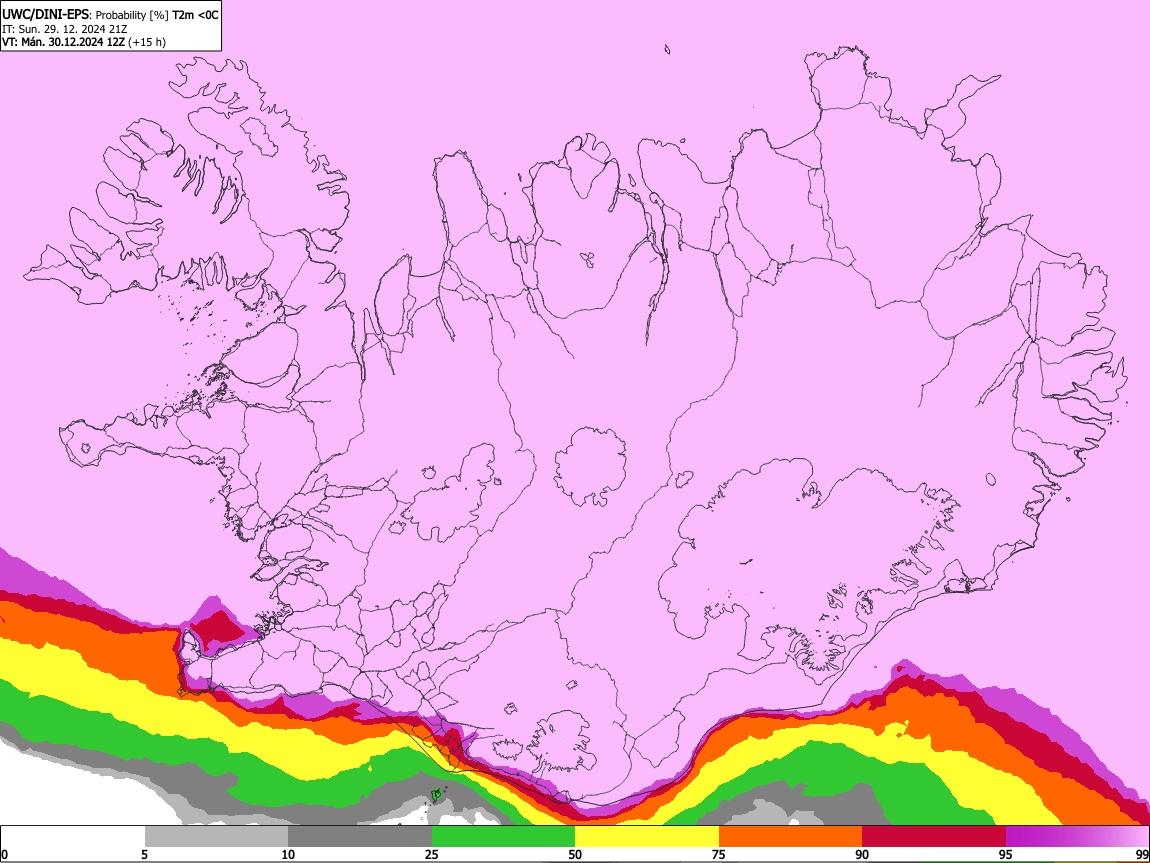1150x863 pixels.
Task: Click the legend value "99"
Action: [x=1141, y=855]
